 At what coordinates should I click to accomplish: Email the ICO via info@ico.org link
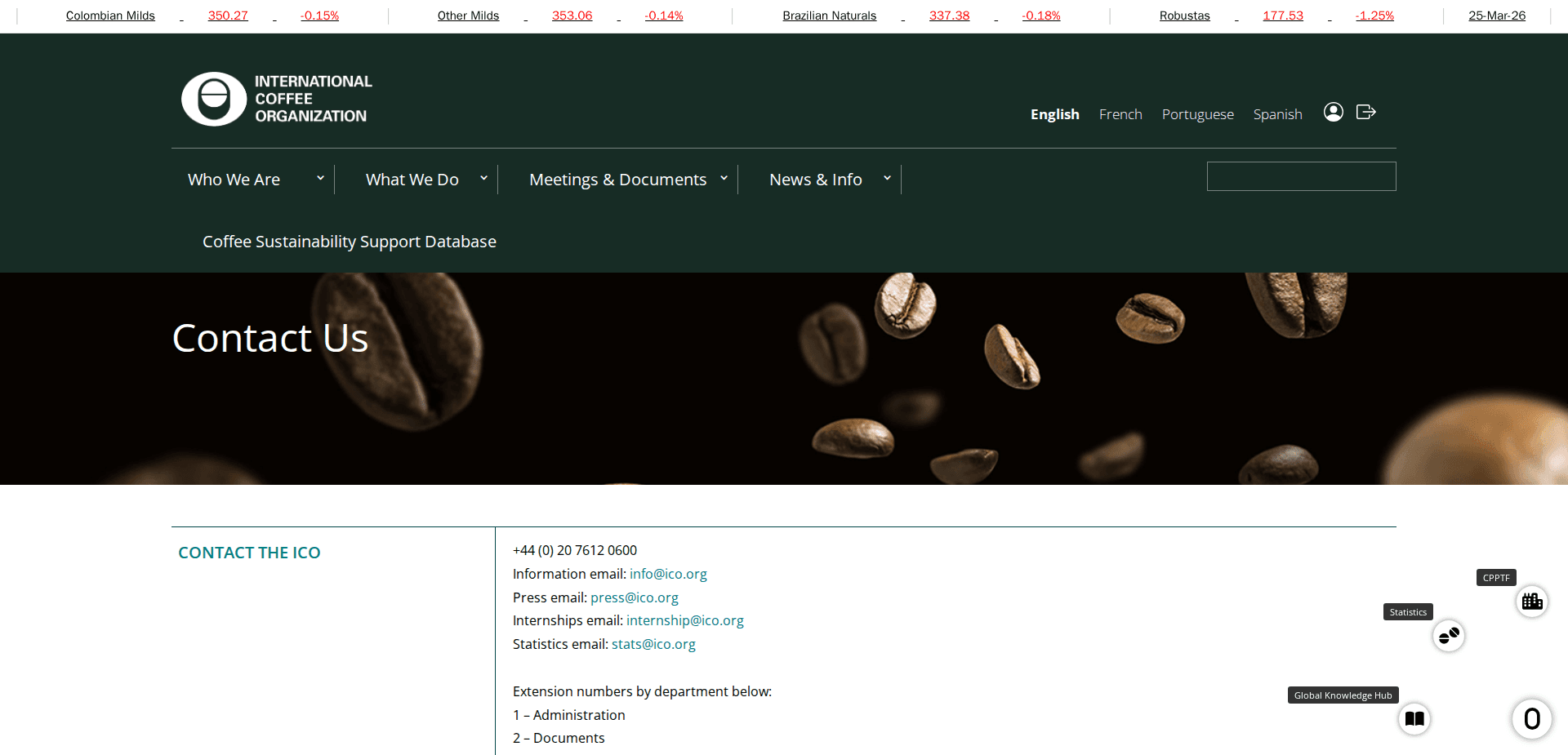(668, 574)
